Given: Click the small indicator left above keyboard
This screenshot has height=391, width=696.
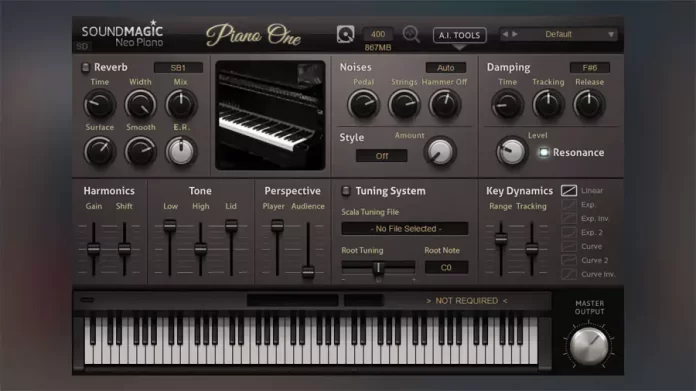Looking at the screenshot, I should tap(87, 300).
